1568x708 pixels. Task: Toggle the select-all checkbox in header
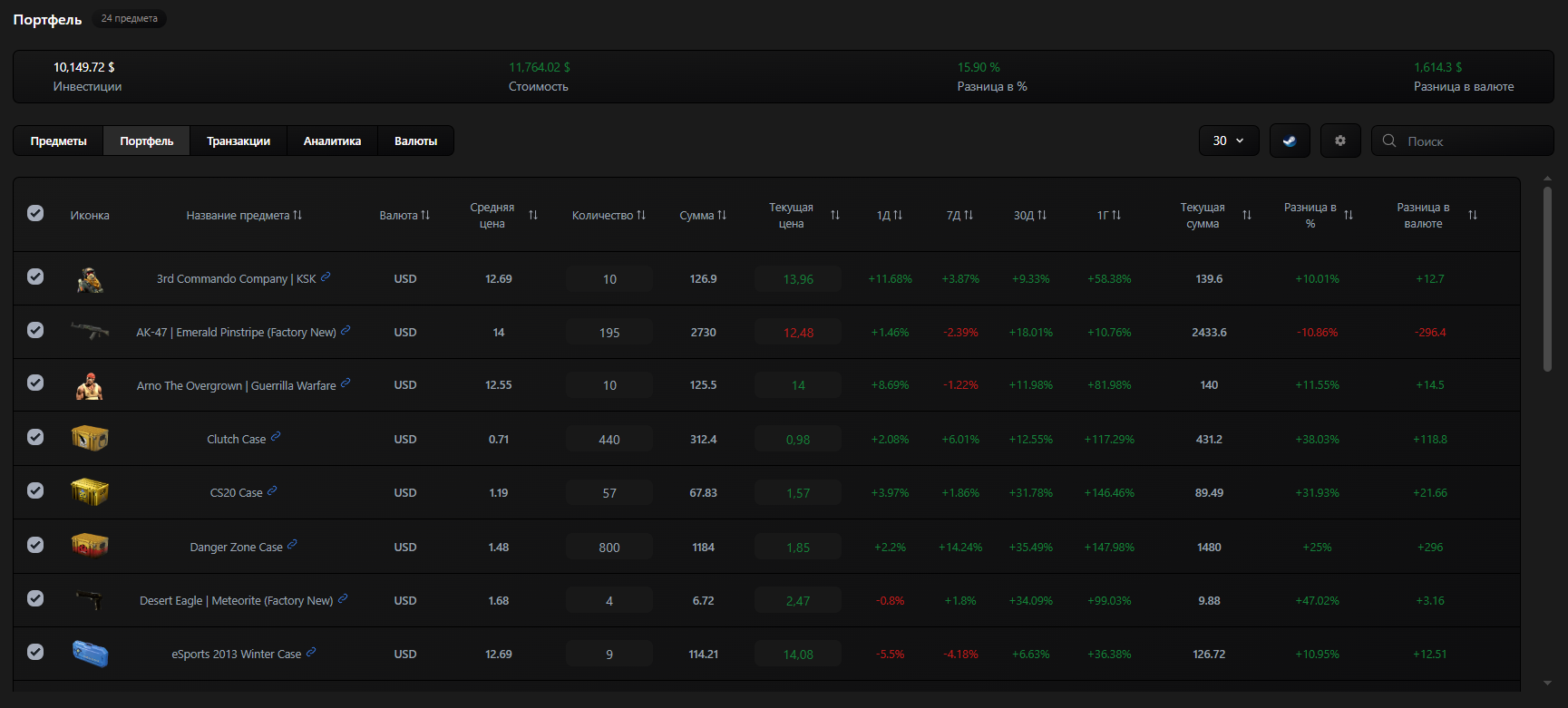[x=35, y=213]
